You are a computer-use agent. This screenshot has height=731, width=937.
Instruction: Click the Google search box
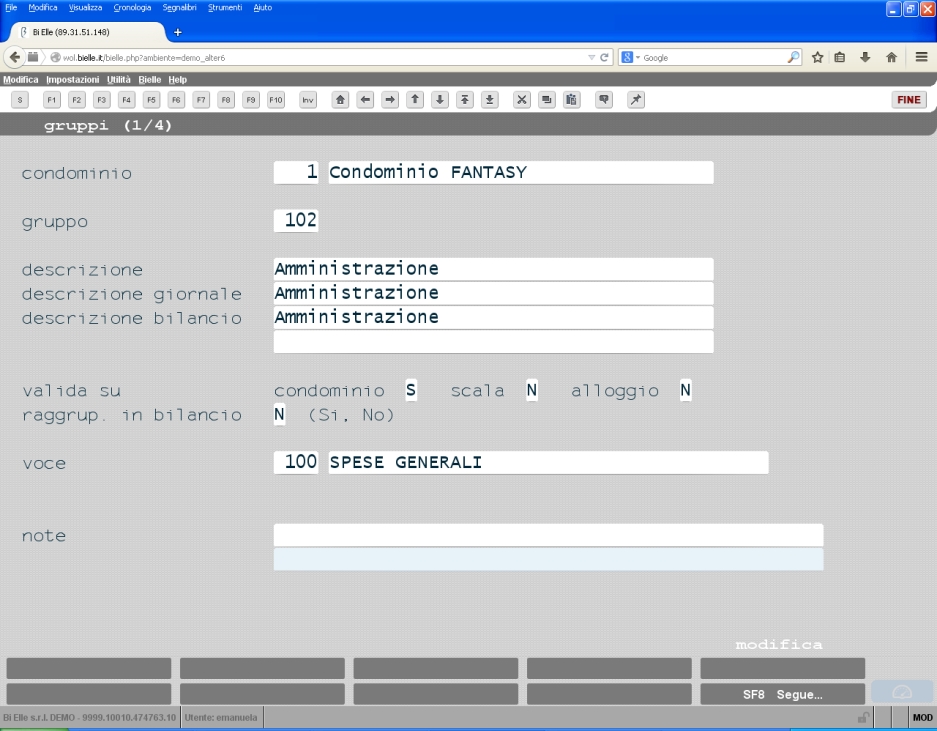pyautogui.click(x=714, y=57)
